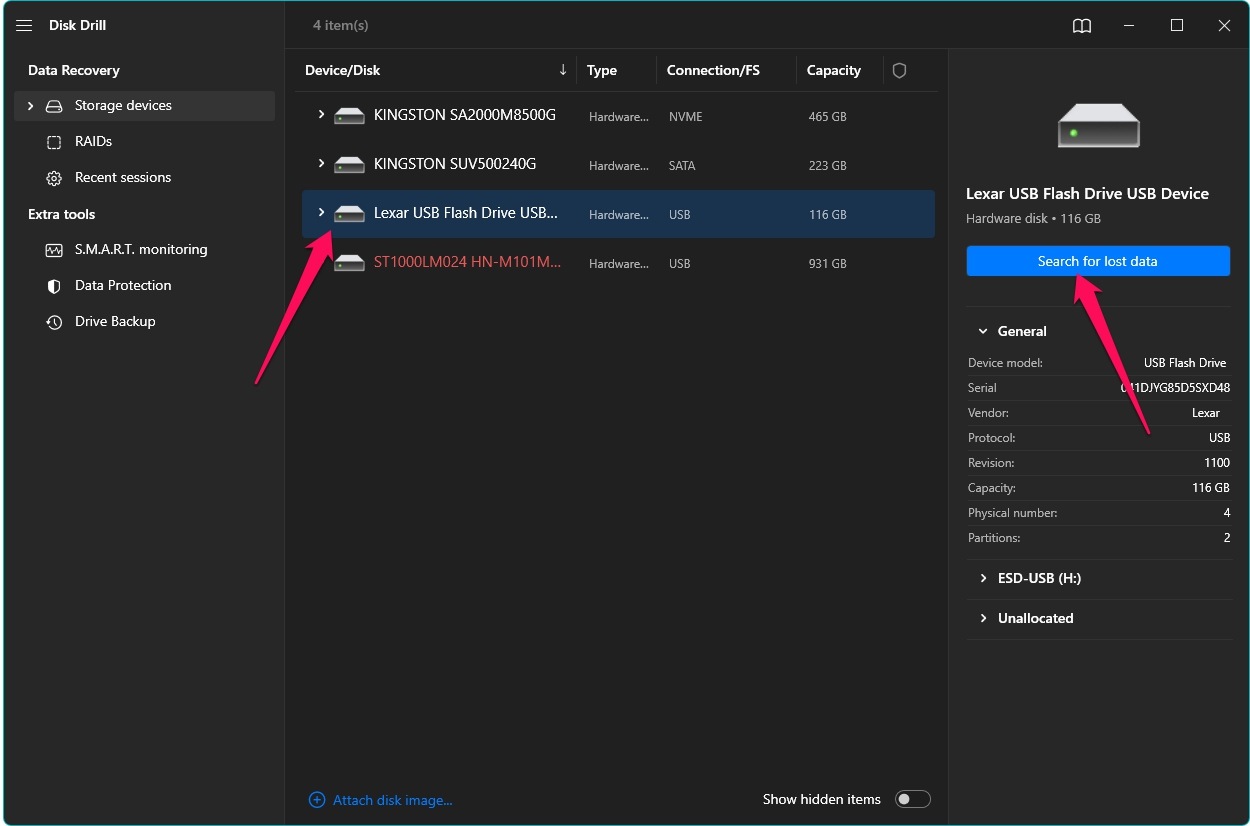Expand KINGSTON SA2000M8500G disk partitions
Screen dimensions: 1250x826
[x=321, y=115]
